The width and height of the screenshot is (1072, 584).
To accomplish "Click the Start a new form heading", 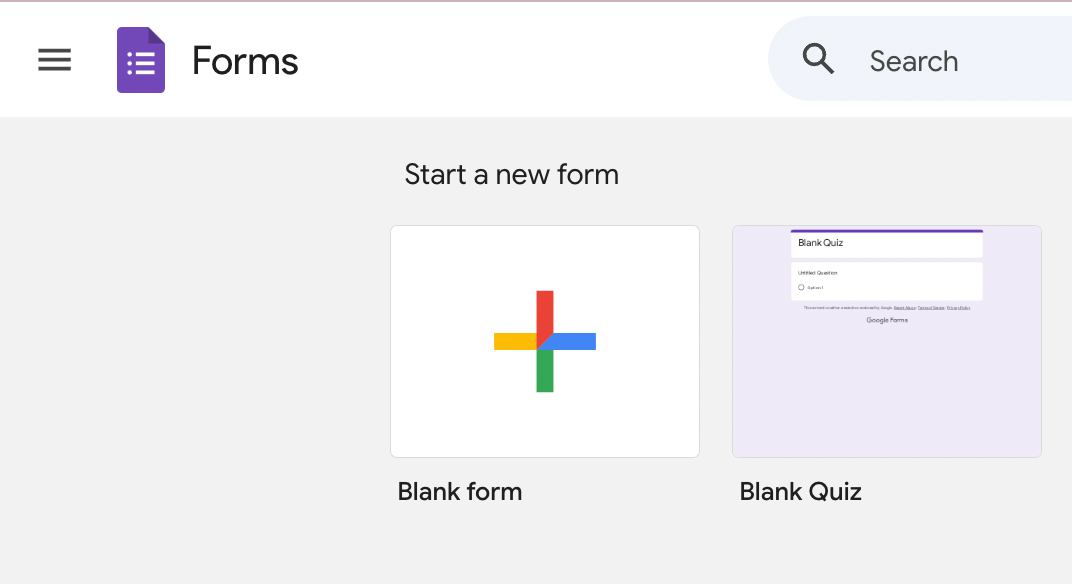I will (x=511, y=174).
